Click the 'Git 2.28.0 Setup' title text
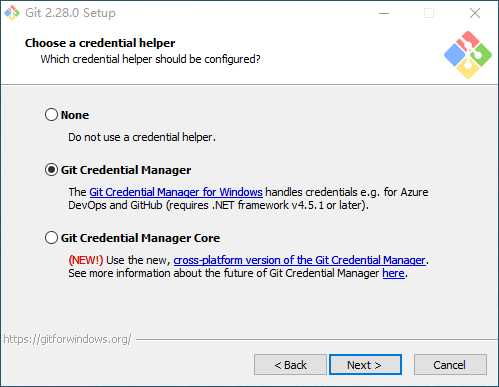499x387 pixels. click(70, 13)
